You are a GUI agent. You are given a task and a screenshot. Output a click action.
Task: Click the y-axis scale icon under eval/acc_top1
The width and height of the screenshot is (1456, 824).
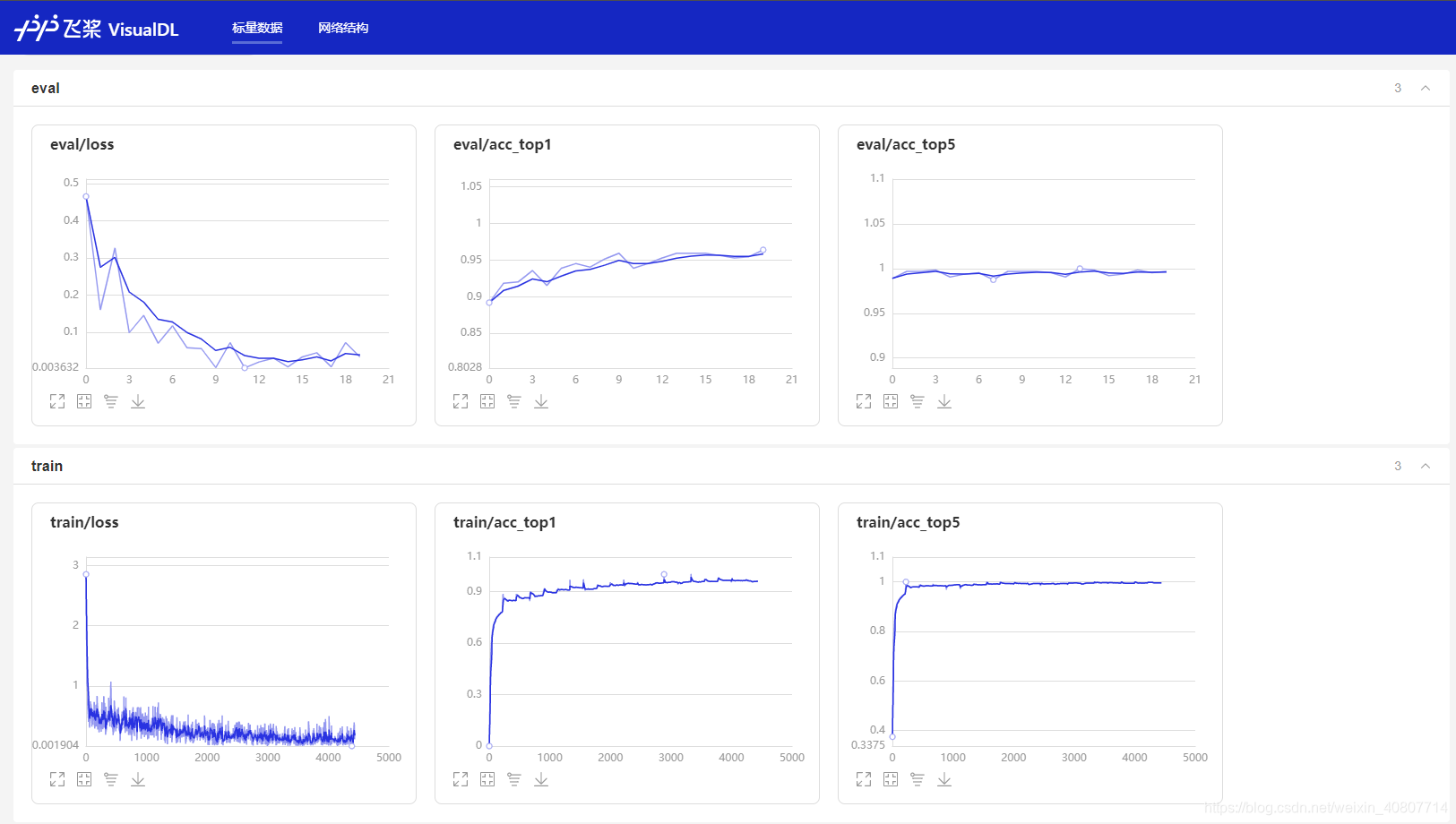coord(514,401)
